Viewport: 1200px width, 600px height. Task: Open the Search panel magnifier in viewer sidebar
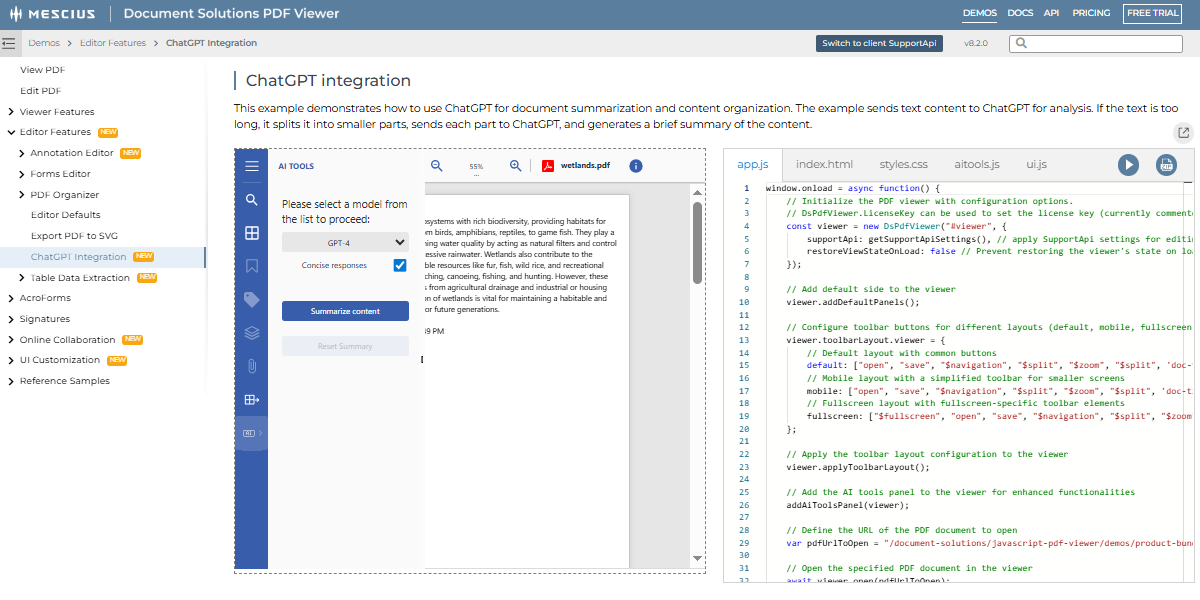[x=251, y=200]
